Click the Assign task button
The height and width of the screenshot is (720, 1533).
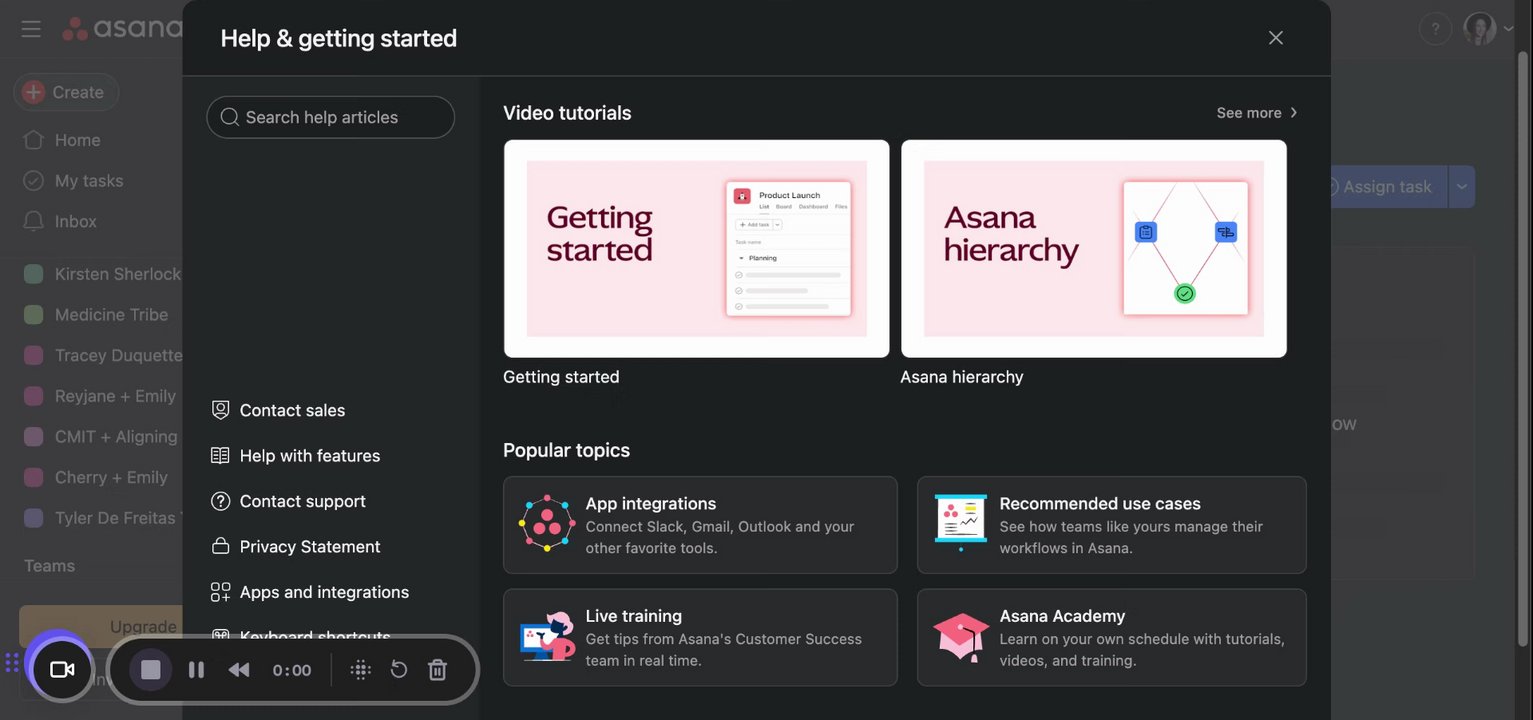1387,187
